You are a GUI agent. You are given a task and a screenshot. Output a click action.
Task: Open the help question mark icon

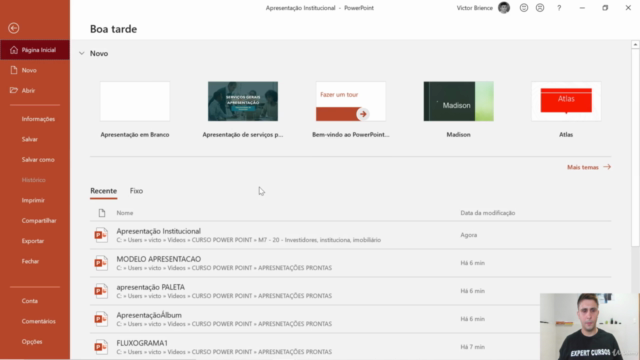(x=559, y=8)
